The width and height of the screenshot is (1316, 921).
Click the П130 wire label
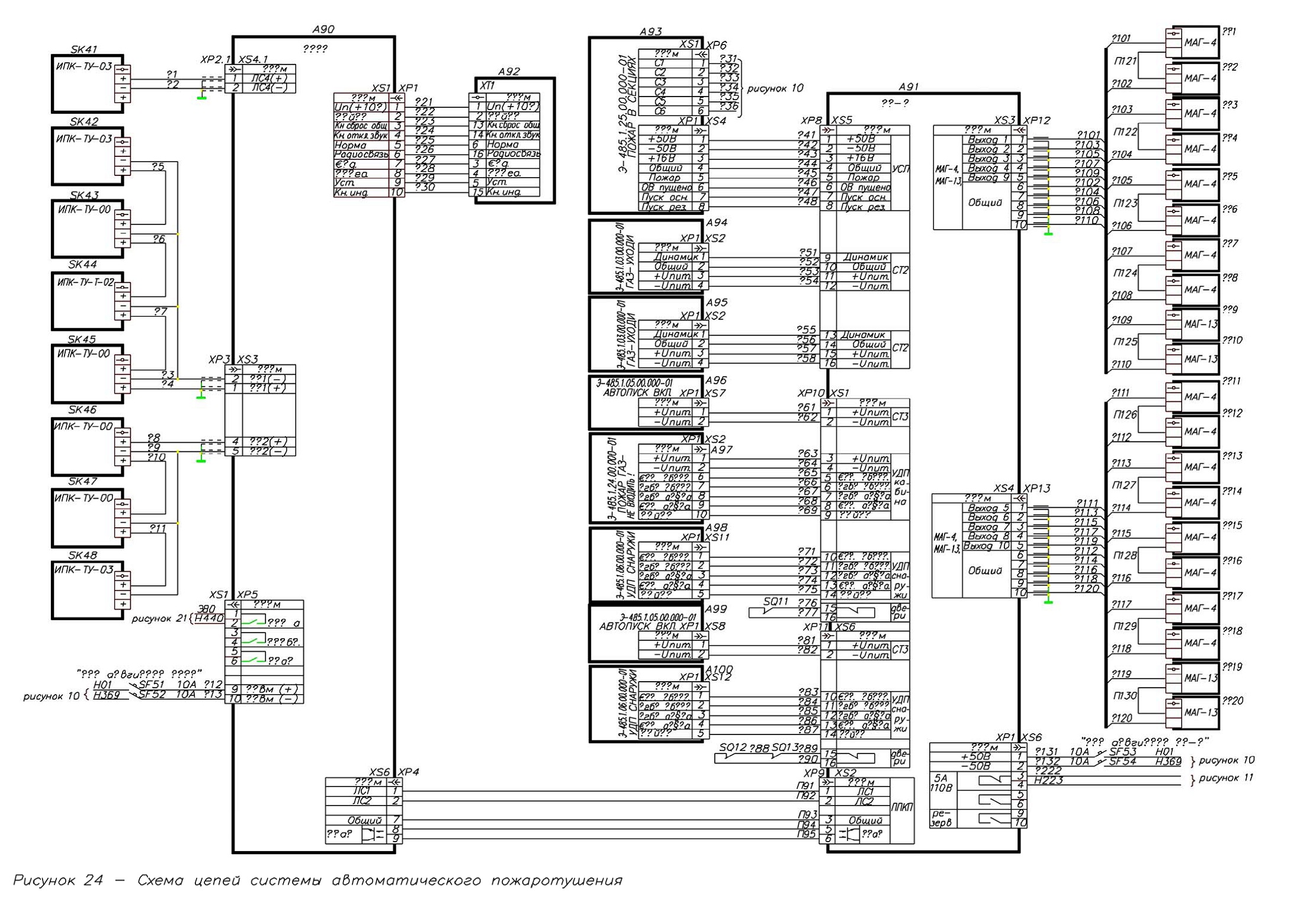1125,696
